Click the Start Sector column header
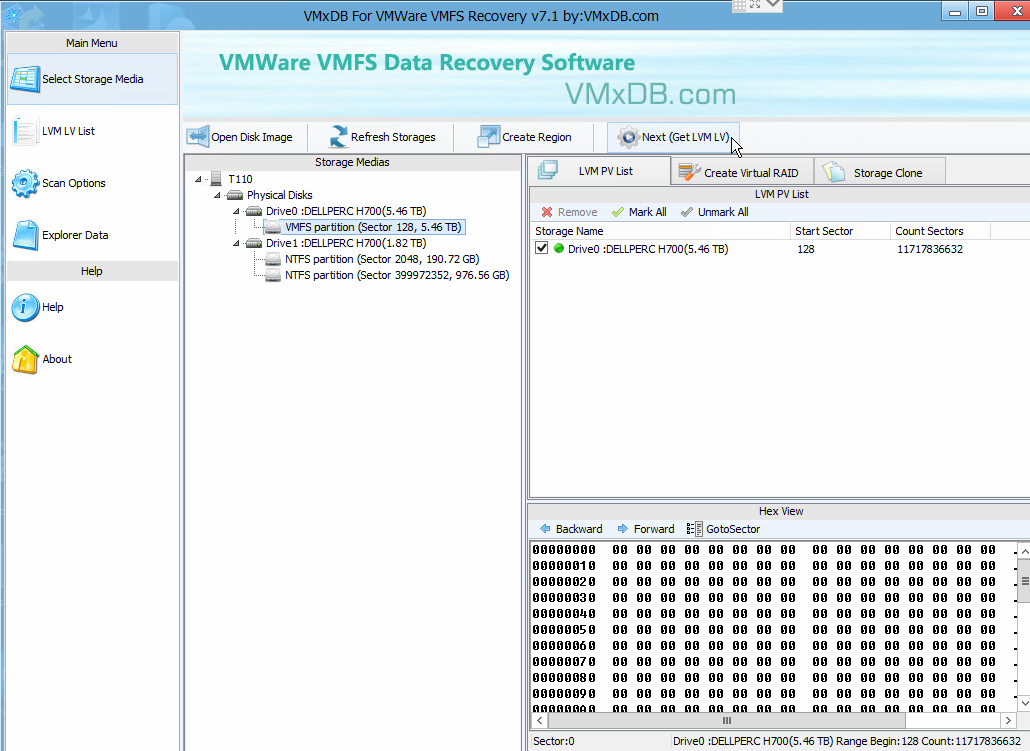 [841, 231]
